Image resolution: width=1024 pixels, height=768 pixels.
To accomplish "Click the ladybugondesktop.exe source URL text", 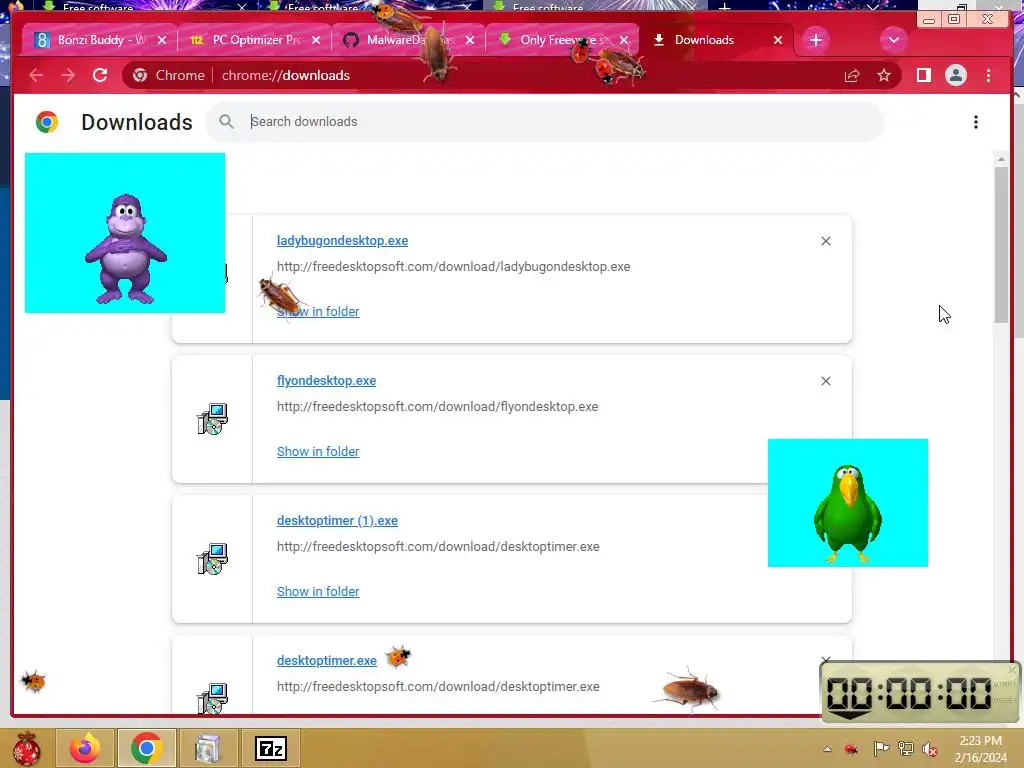I will 453,266.
